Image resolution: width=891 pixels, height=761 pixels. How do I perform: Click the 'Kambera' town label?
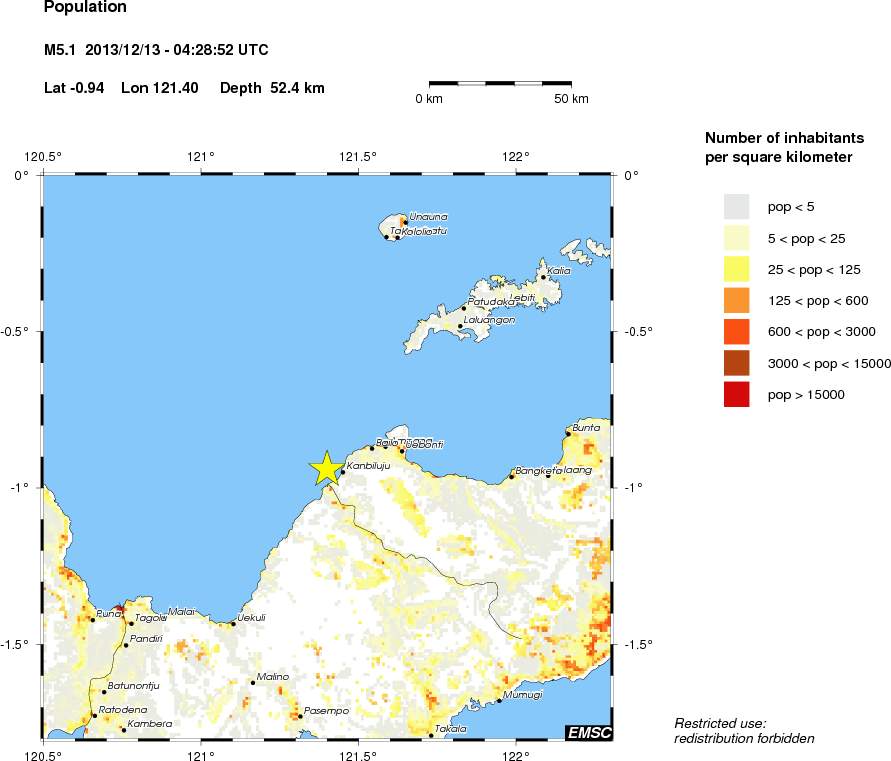[149, 724]
